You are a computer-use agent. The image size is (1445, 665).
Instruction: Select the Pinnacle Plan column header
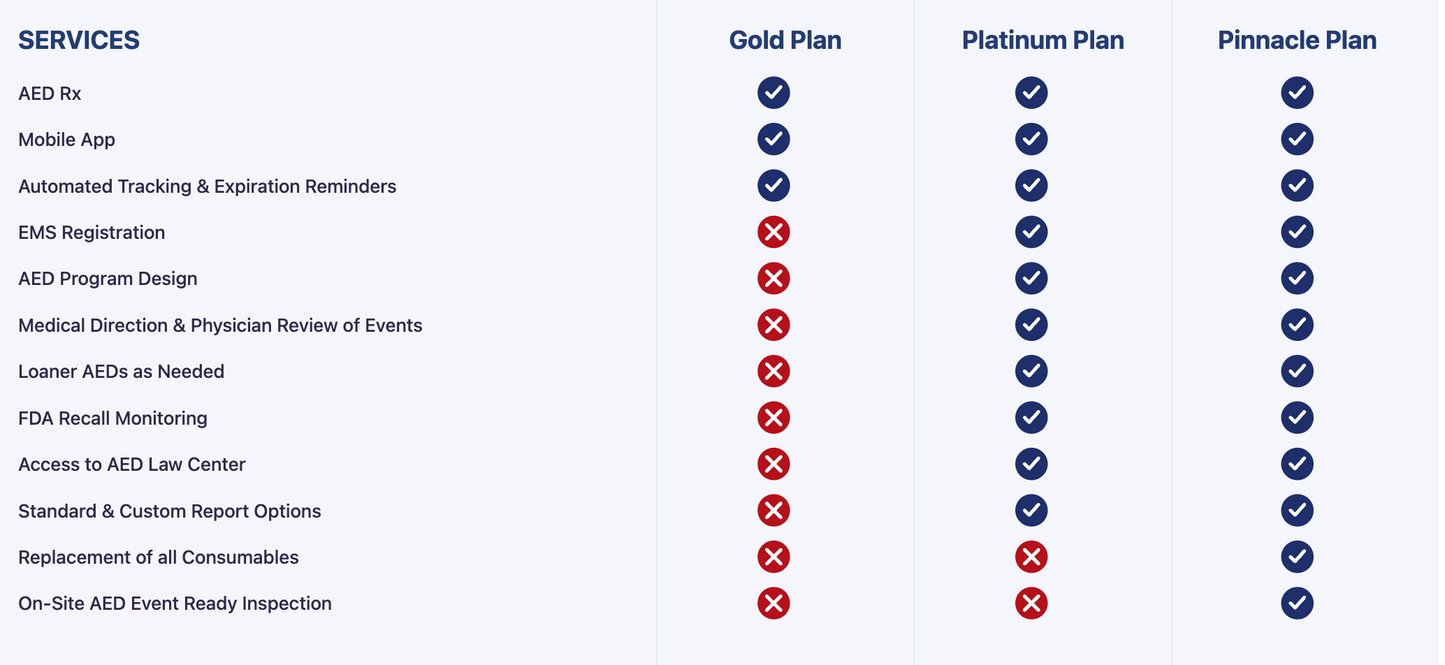pos(1297,40)
